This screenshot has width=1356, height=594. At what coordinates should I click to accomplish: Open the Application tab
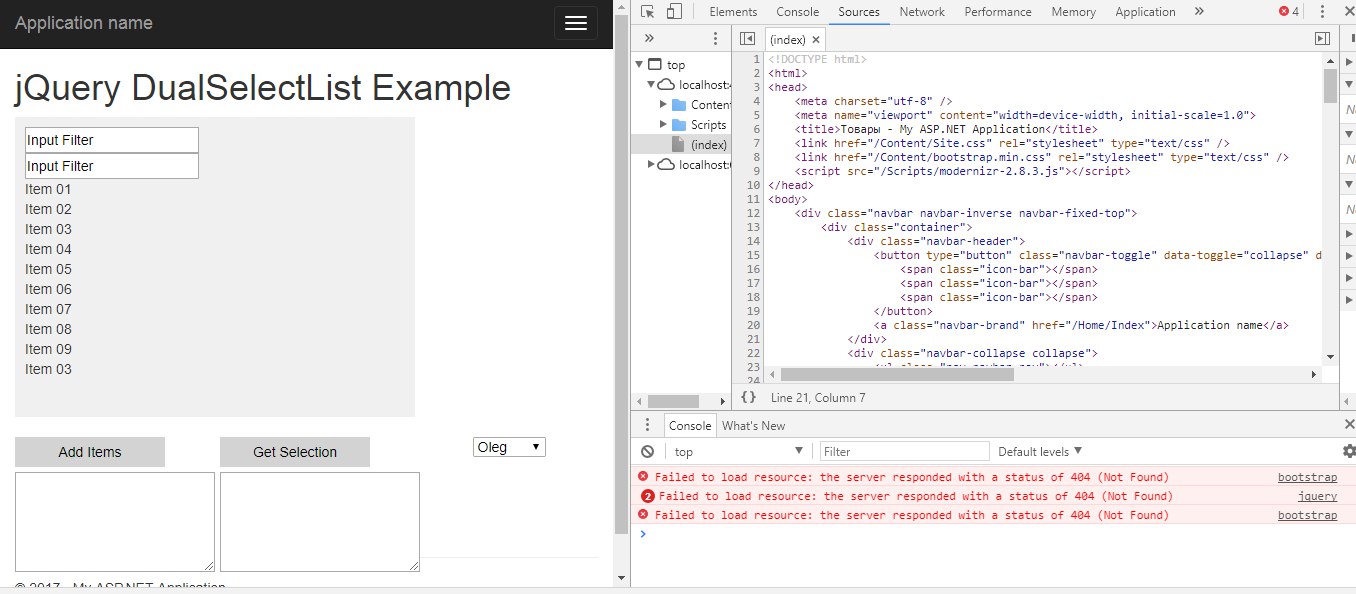point(1145,12)
